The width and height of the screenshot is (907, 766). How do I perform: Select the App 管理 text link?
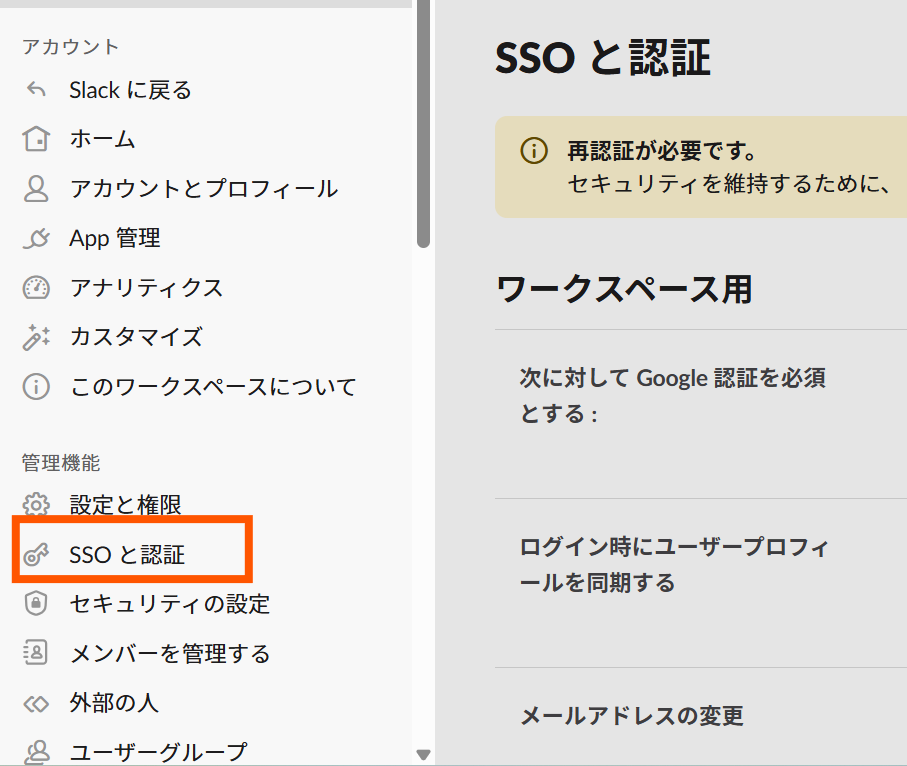(x=115, y=238)
